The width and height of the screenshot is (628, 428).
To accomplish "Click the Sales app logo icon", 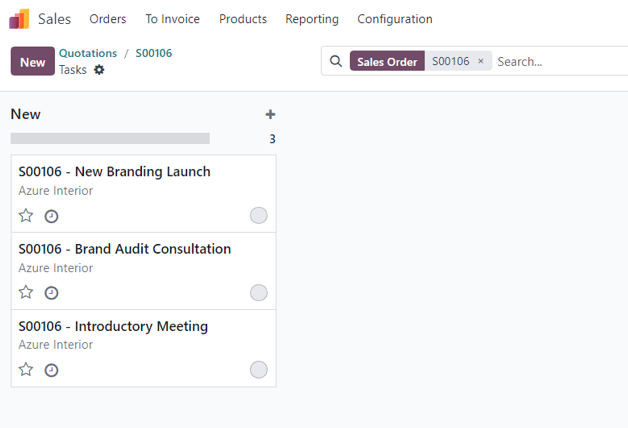I will point(19,19).
